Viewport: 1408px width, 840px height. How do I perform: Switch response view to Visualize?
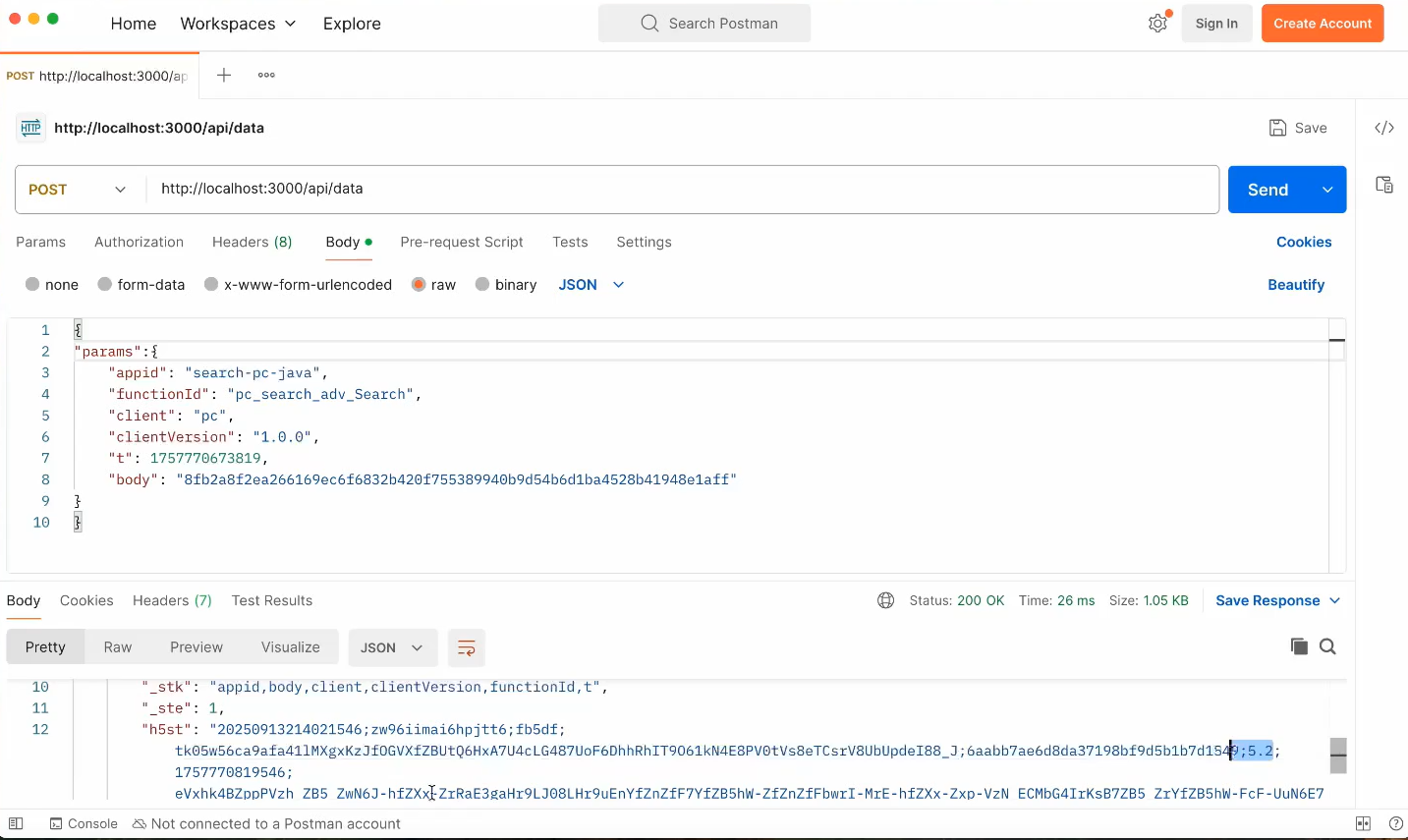point(291,647)
